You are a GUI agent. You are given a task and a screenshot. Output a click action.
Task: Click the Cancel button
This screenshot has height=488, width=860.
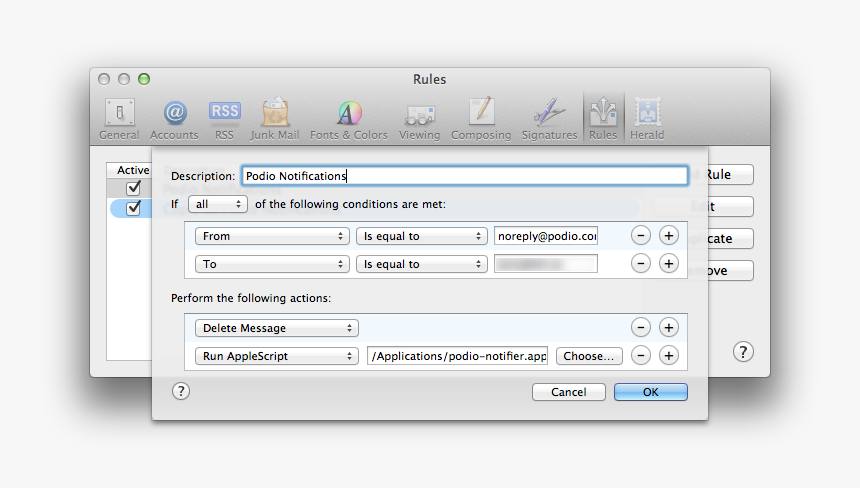coord(569,392)
